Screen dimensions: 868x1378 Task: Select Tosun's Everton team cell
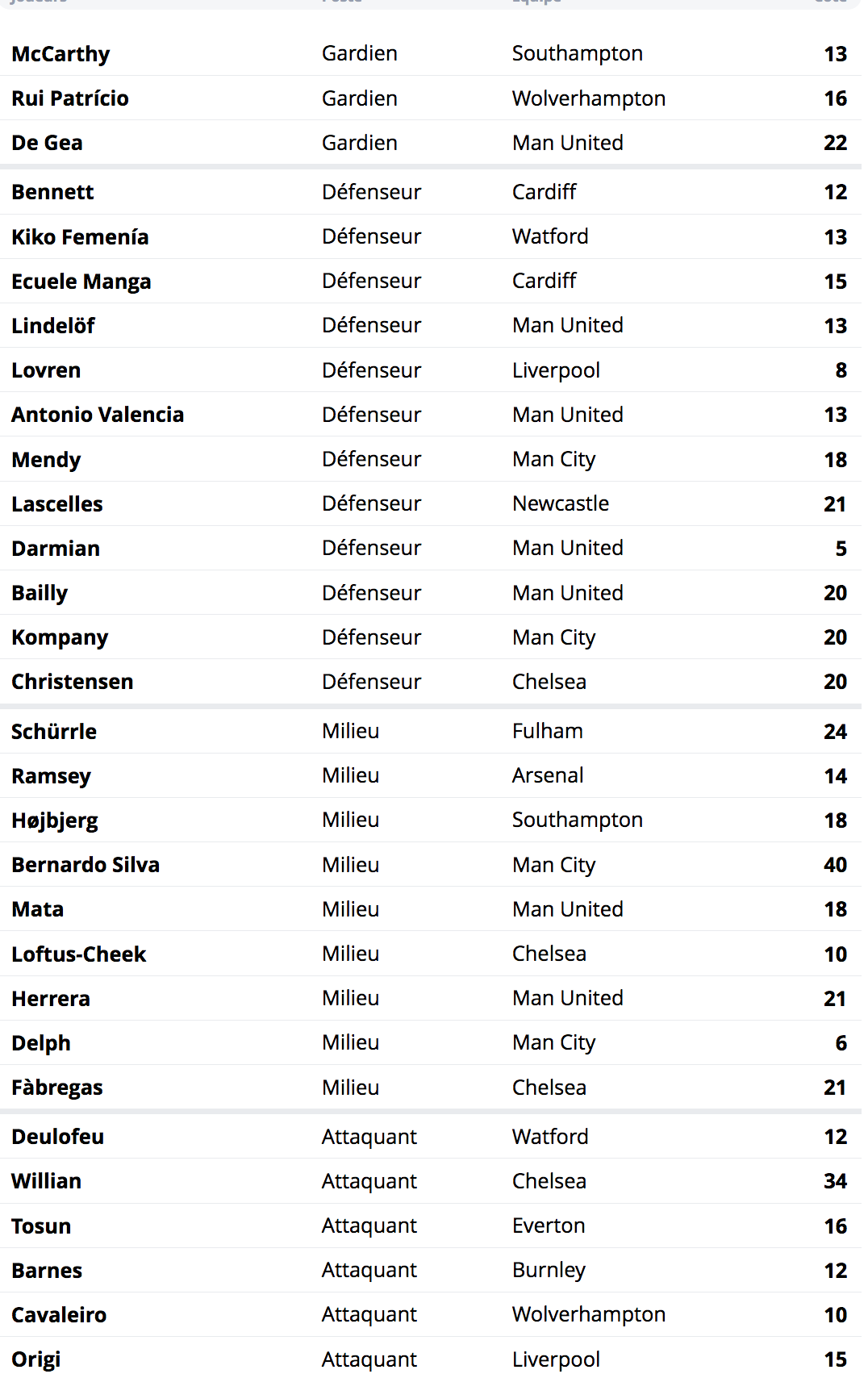(549, 1226)
